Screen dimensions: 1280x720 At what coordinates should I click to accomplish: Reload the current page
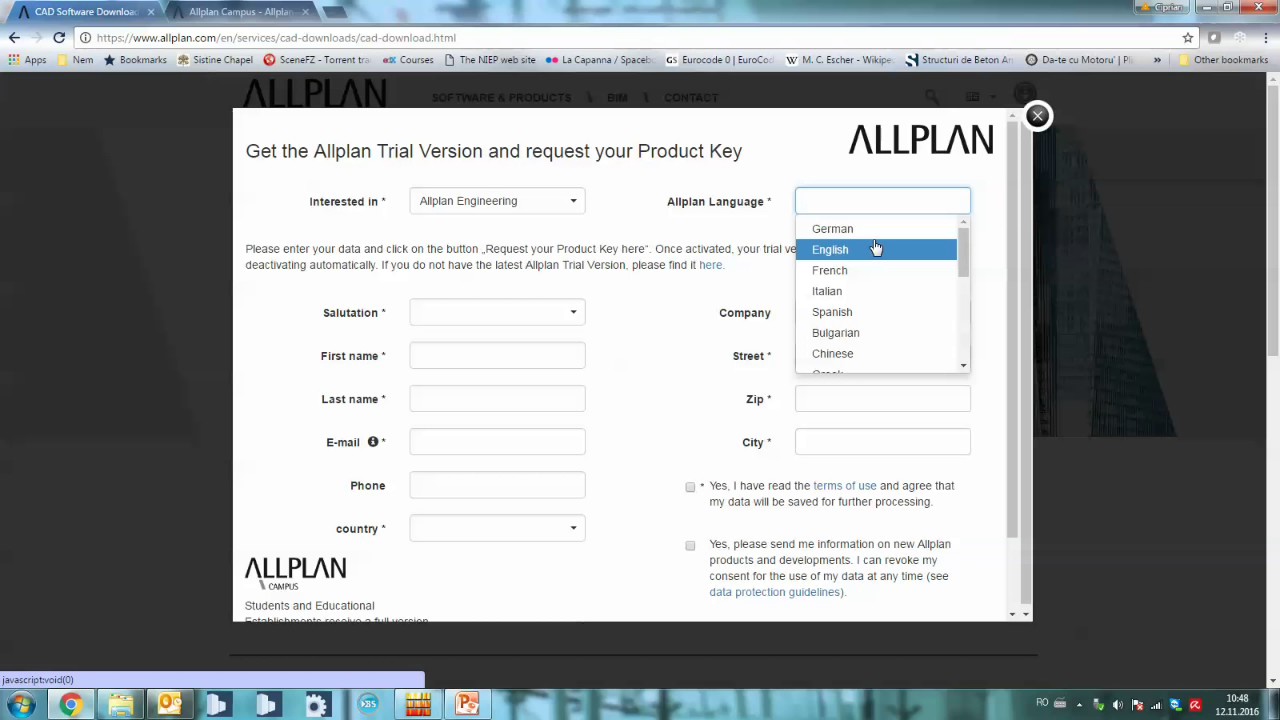click(x=59, y=37)
